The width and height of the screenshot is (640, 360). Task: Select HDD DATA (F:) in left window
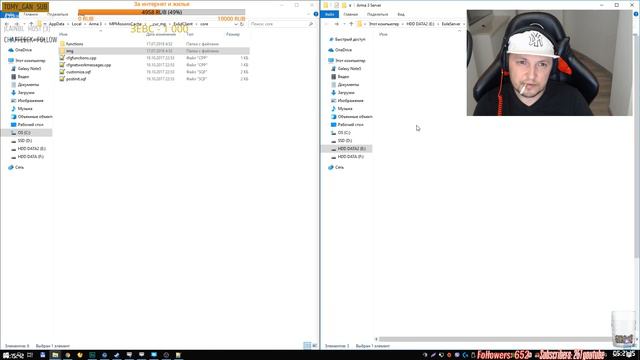(x=31, y=156)
